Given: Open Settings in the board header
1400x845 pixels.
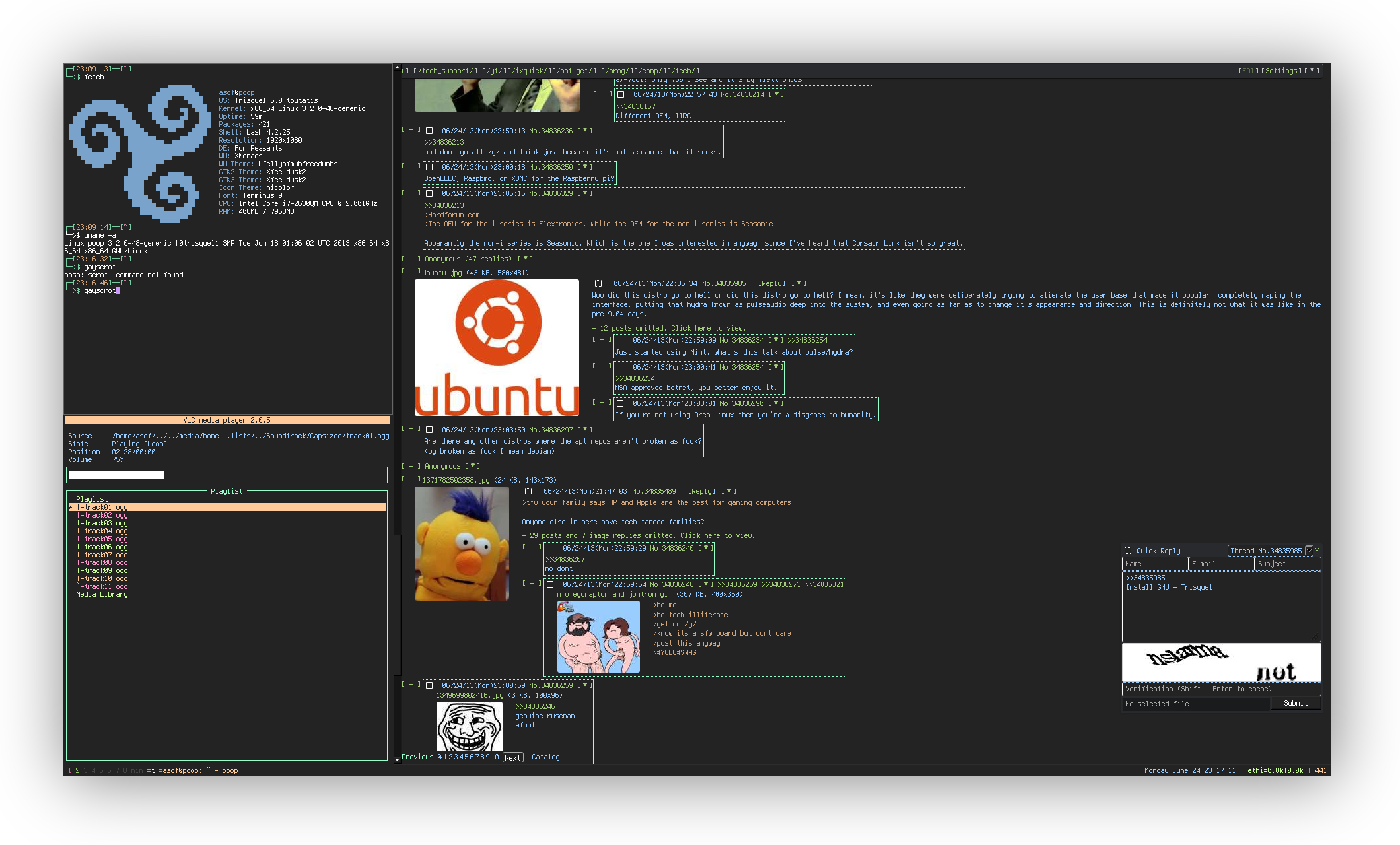Looking at the screenshot, I should (x=1281, y=71).
